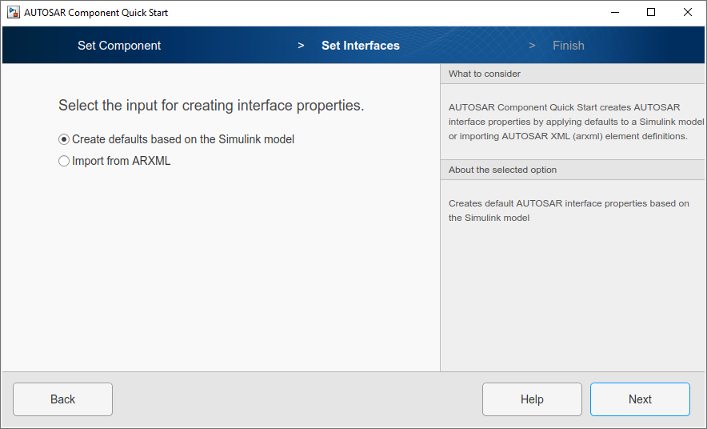Choose the Import from ARXML option

coord(64,161)
